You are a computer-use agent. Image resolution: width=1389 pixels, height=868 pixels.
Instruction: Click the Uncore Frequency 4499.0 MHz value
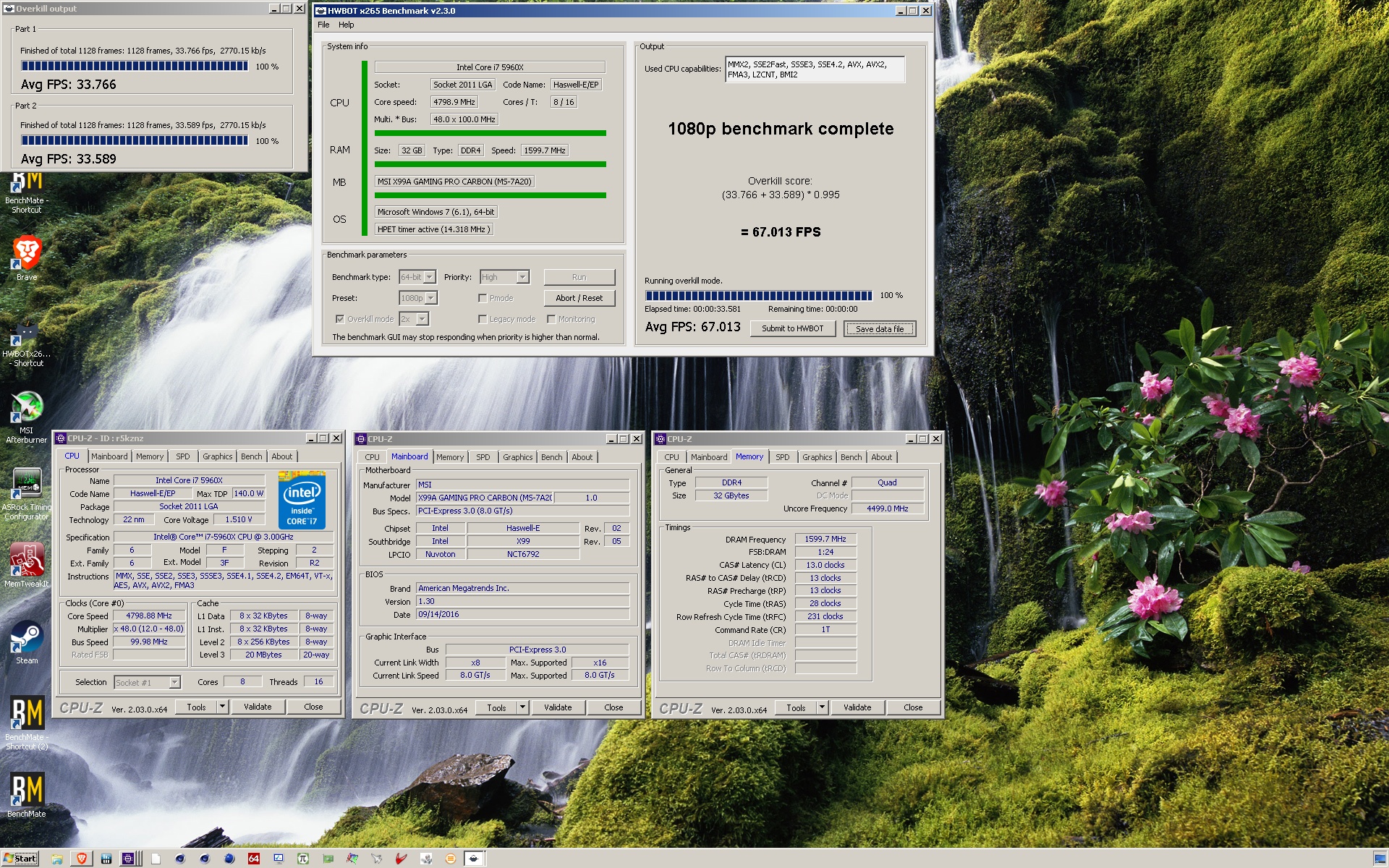tap(888, 509)
